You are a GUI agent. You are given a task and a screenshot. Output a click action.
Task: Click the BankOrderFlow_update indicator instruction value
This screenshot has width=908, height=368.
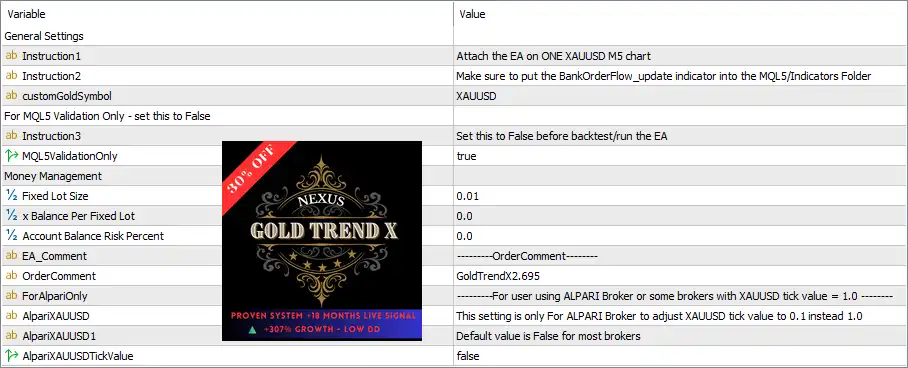tap(664, 76)
